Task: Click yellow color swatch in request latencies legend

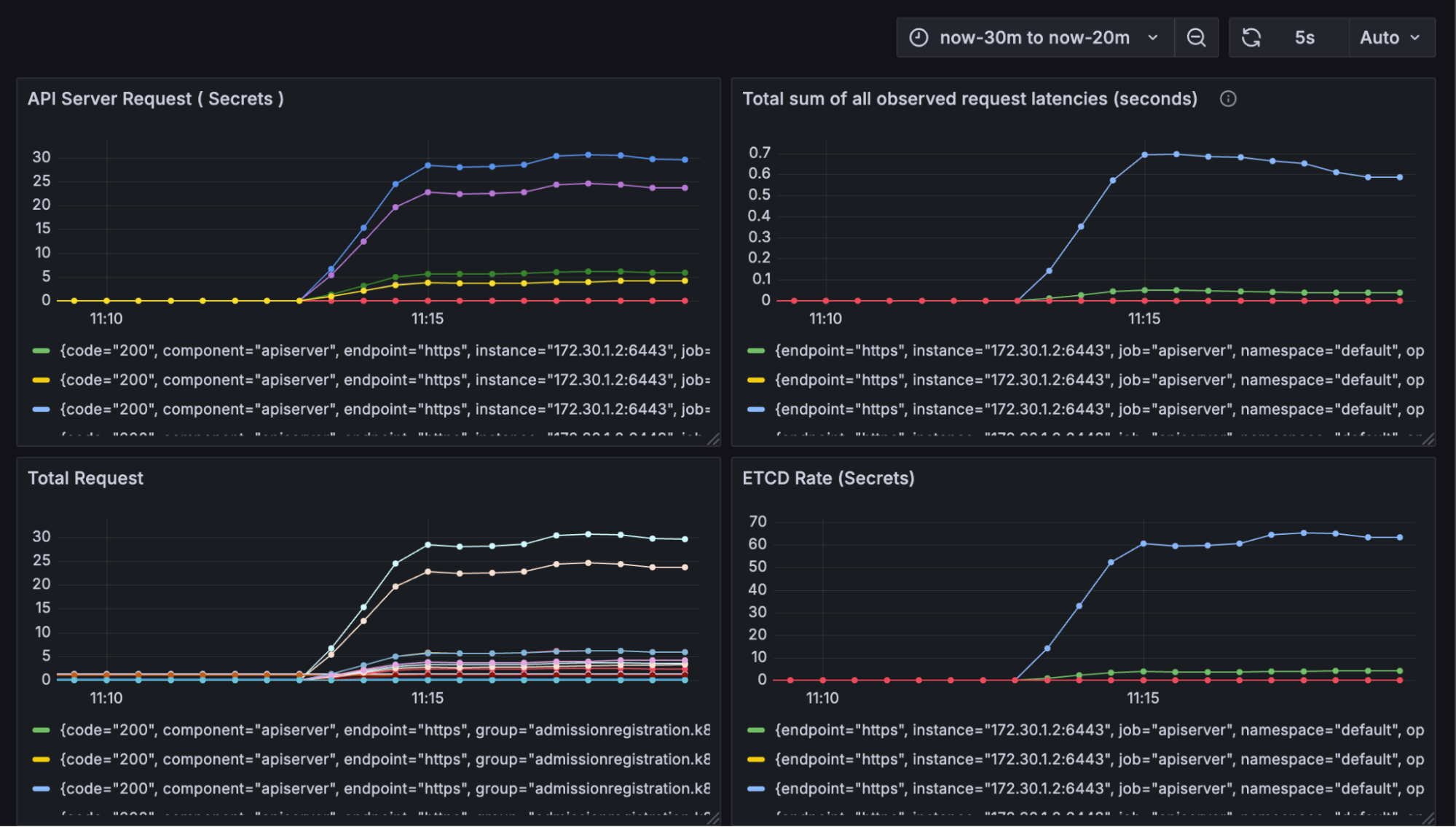Action: [756, 380]
